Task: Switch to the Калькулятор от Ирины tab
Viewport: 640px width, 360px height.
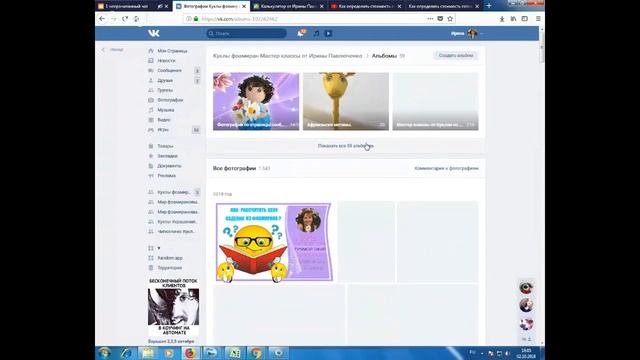Action: 288,6
